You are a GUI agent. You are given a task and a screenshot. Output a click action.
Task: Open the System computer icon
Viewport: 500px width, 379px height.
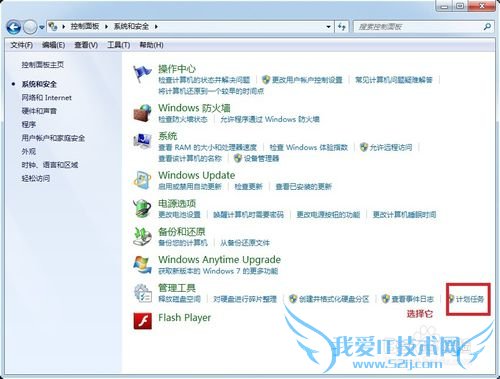pos(142,141)
